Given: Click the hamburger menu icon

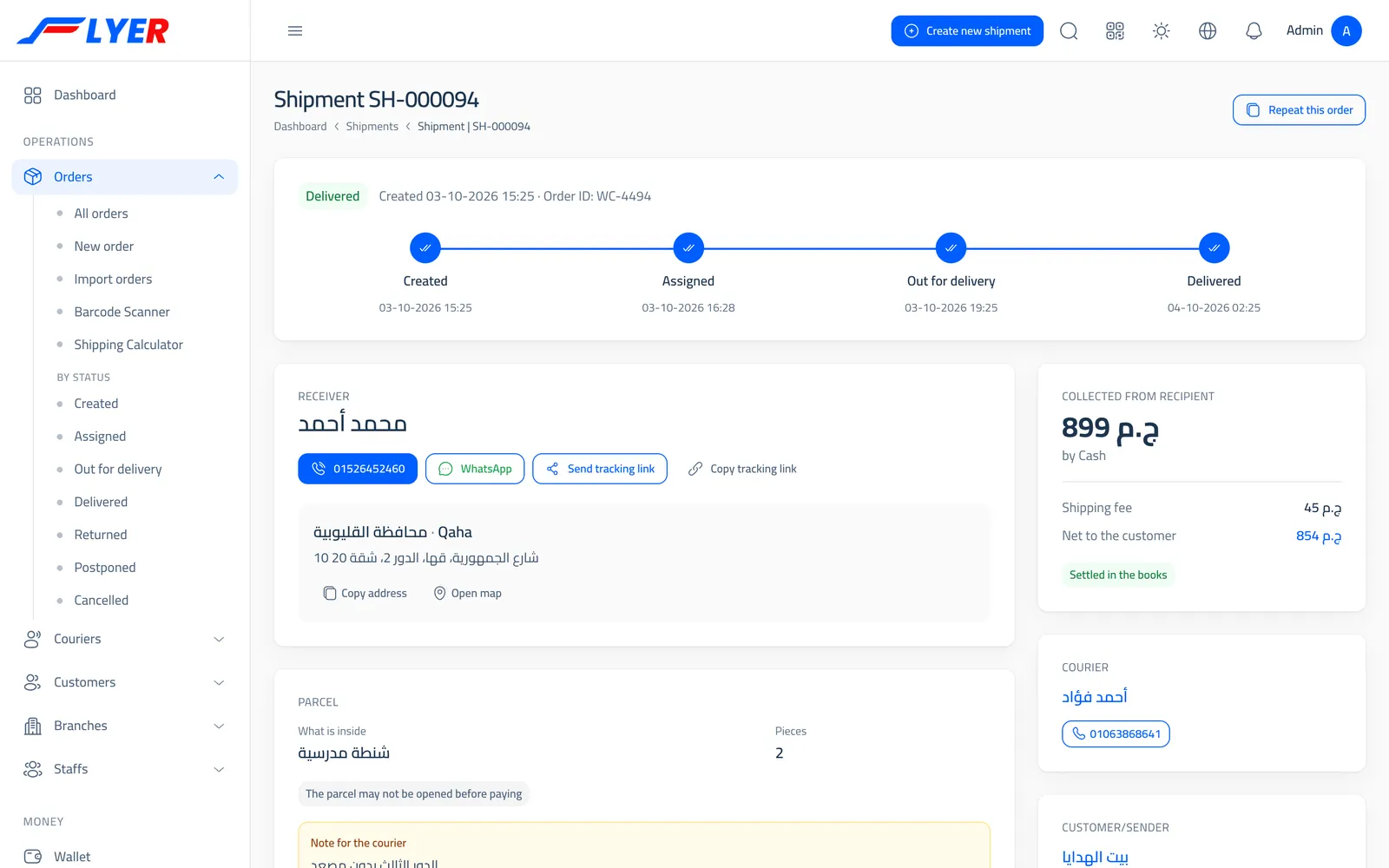Looking at the screenshot, I should tap(295, 31).
